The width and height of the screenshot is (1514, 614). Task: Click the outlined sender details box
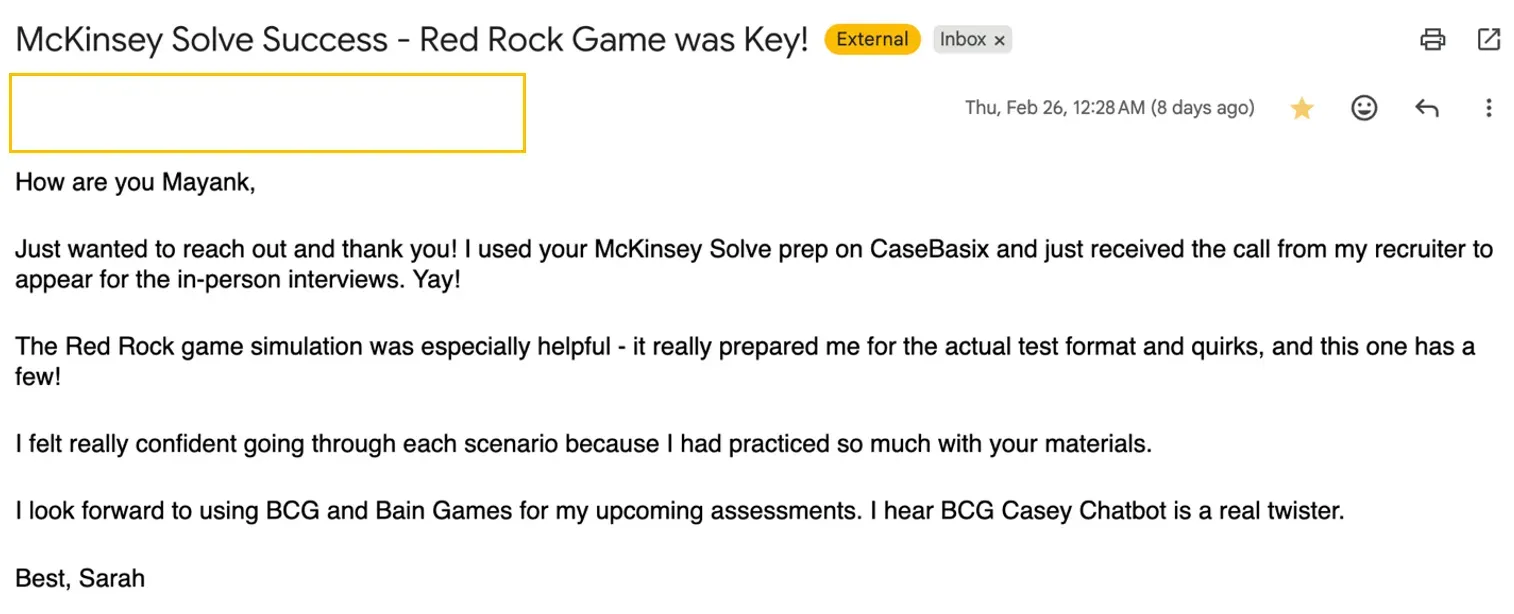(267, 113)
